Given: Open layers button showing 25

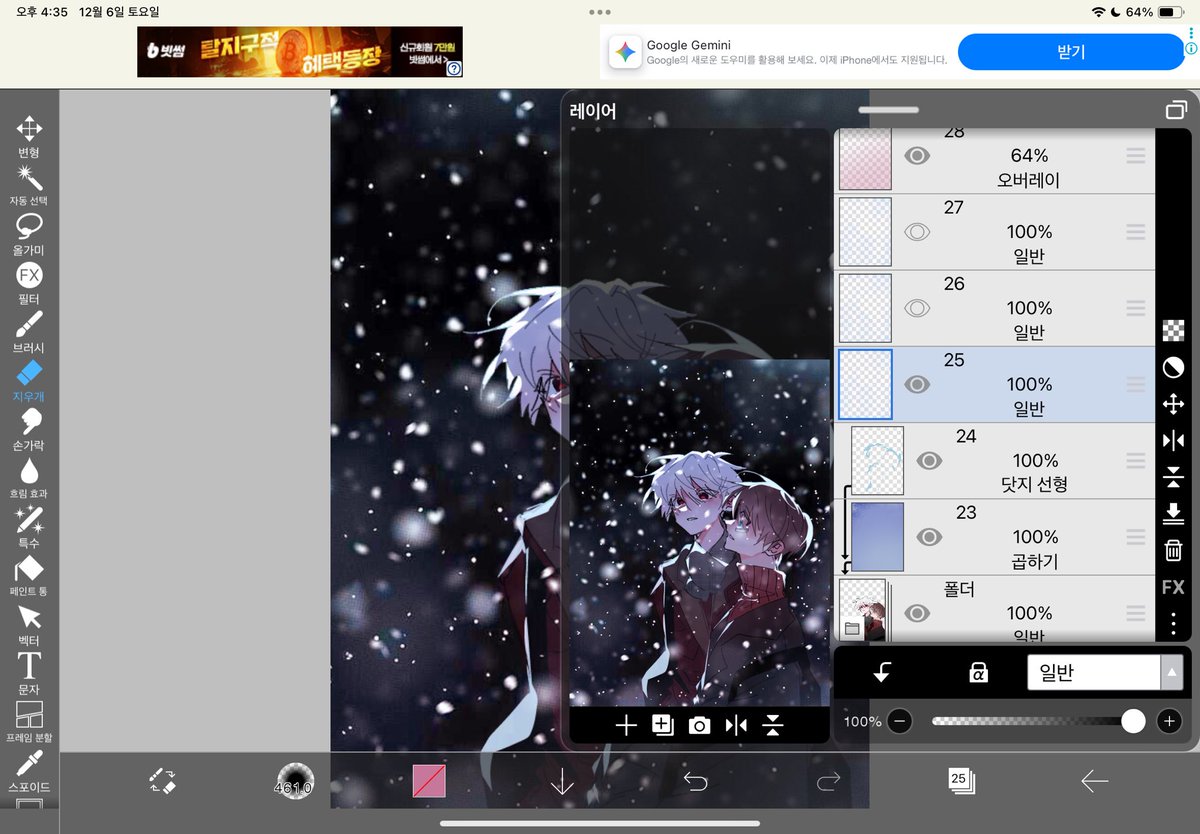Looking at the screenshot, I should point(961,781).
